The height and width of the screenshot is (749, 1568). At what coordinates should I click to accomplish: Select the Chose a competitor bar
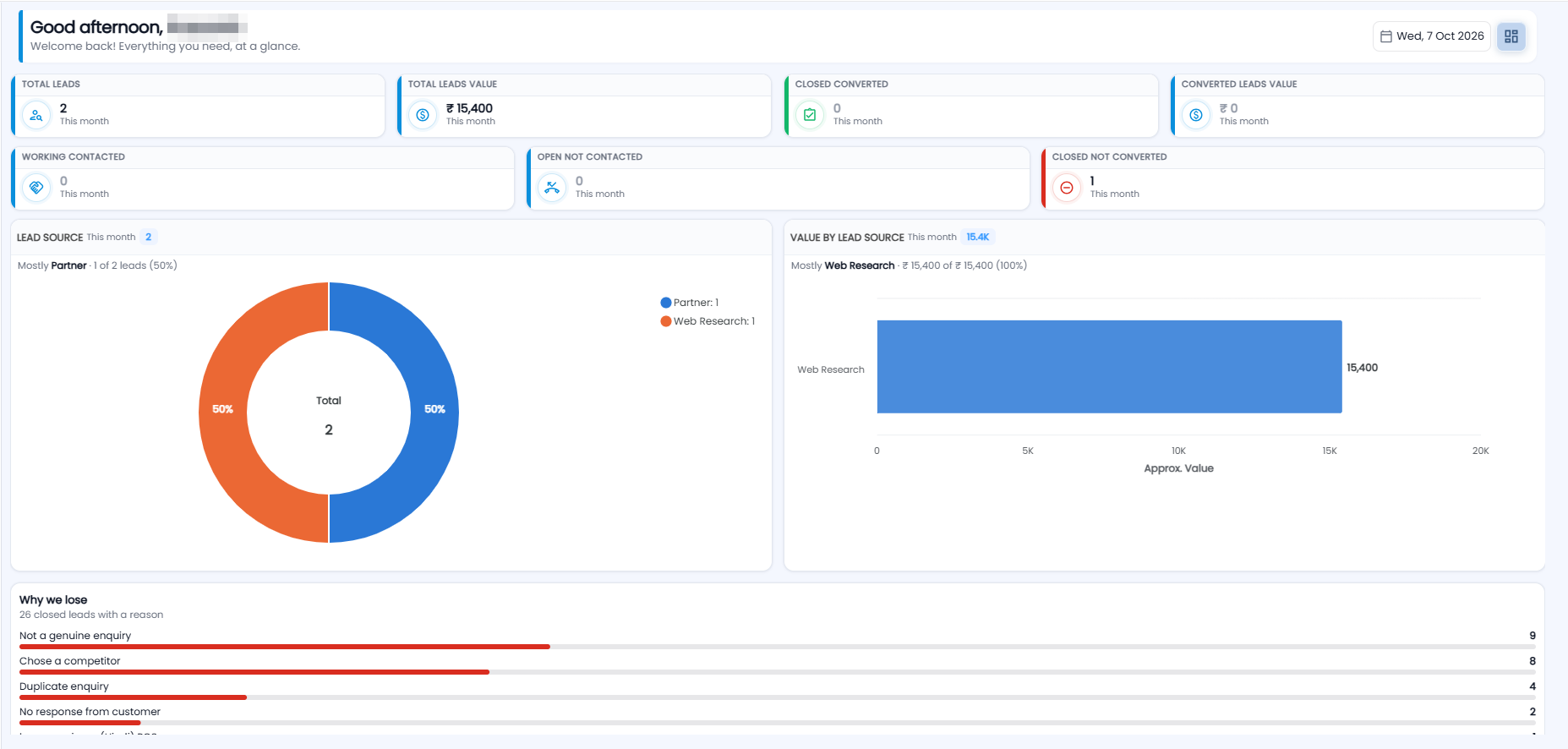pyautogui.click(x=778, y=672)
